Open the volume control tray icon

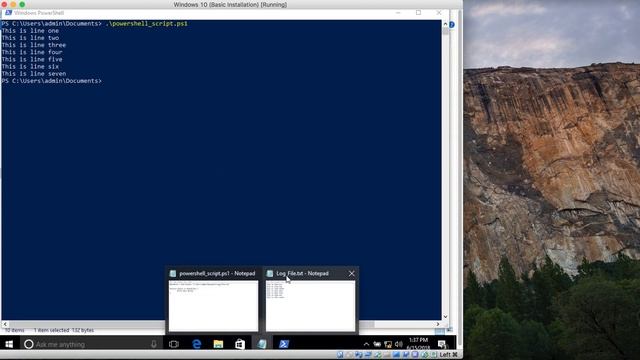[x=399, y=344]
